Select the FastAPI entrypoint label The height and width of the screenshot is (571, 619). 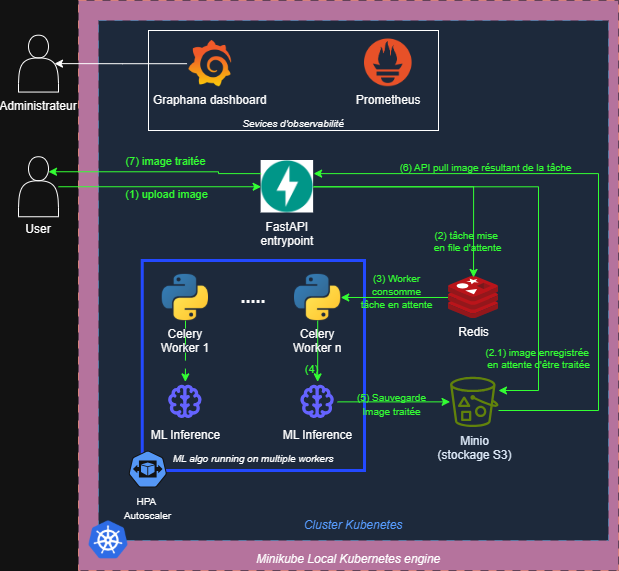tap(287, 233)
